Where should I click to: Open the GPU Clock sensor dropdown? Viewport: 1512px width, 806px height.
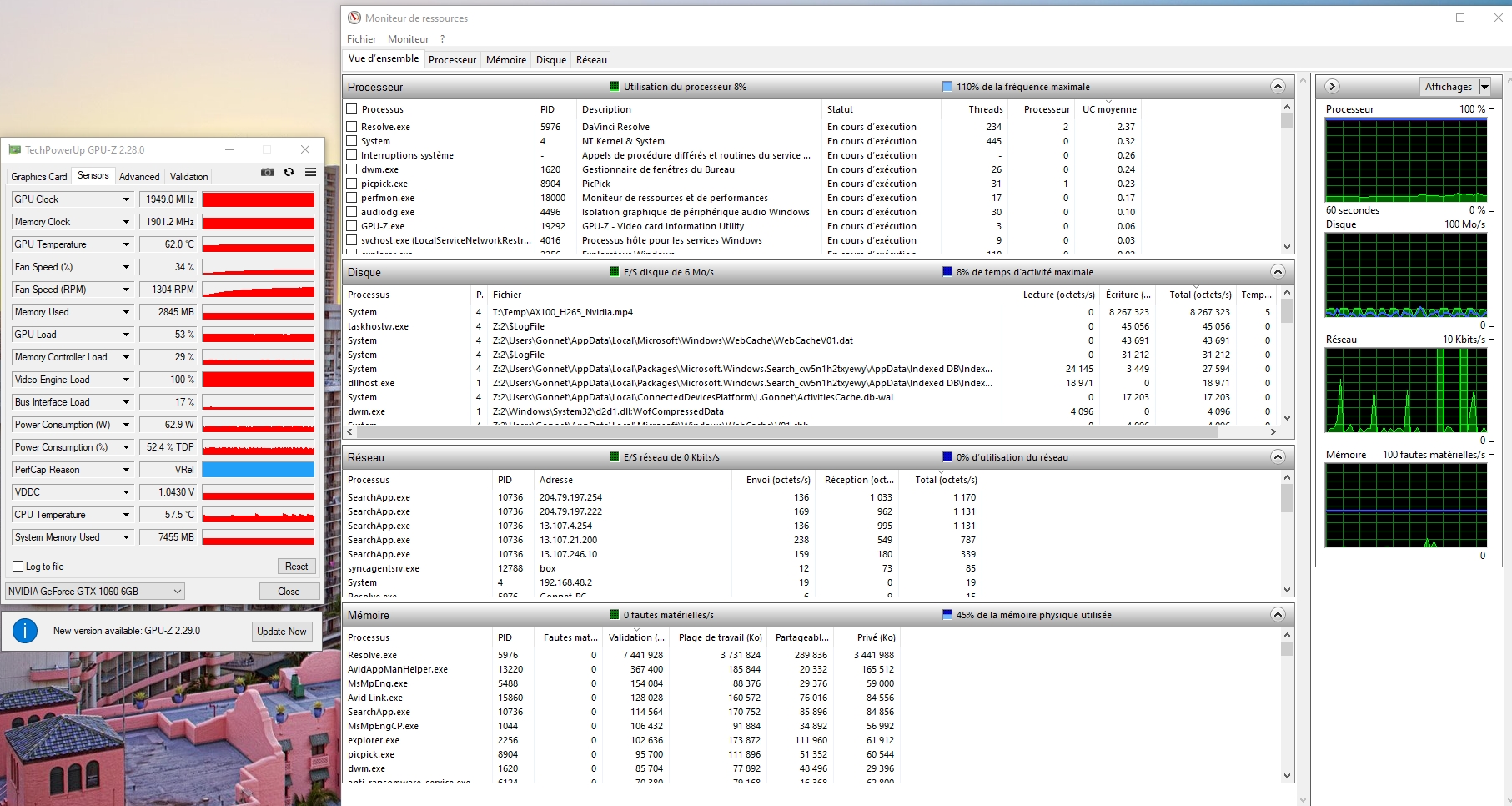[x=127, y=199]
